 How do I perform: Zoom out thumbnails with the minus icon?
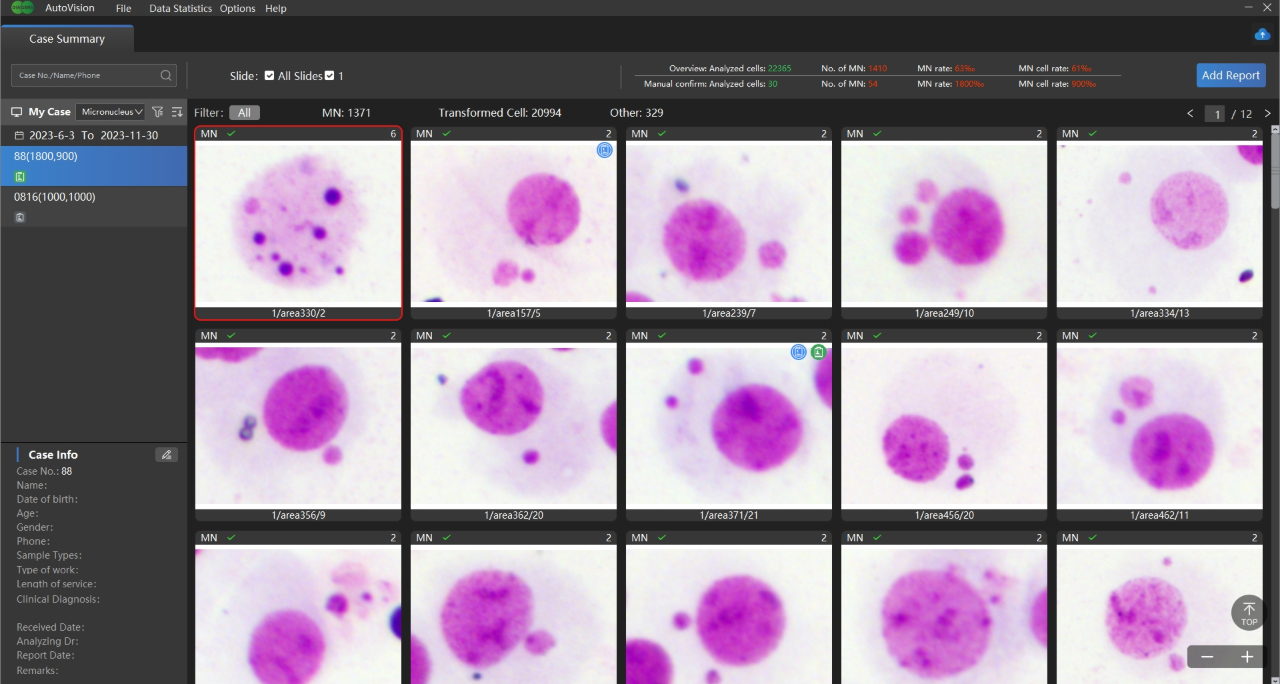[1207, 657]
